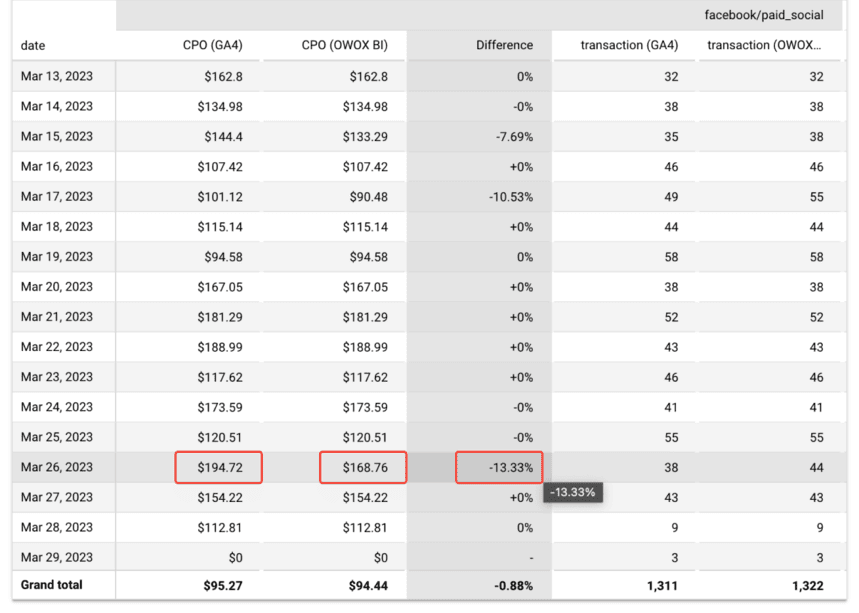Image resolution: width=859 pixels, height=613 pixels.
Task: Select the Mar 14 CPO (OWOX BI) value $134.98
Action: tap(365, 107)
